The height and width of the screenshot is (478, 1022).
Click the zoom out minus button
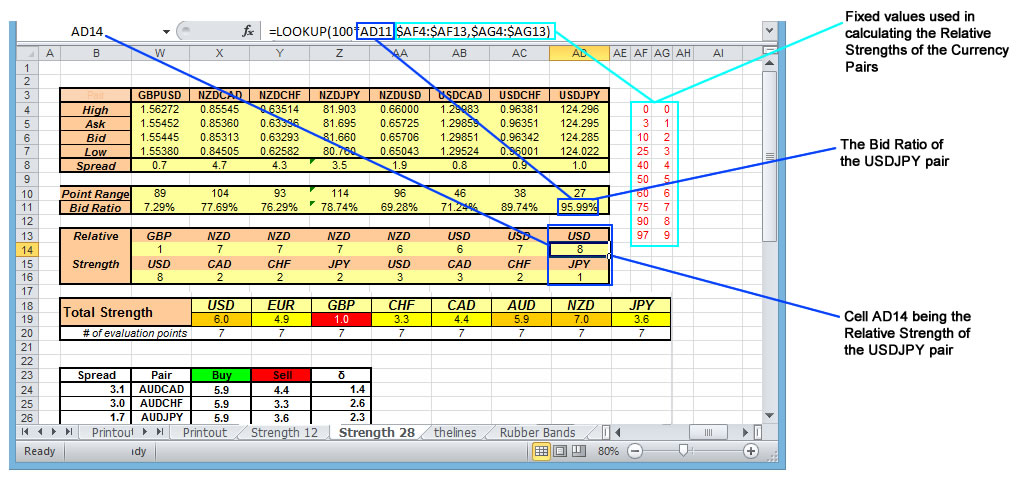(635, 451)
